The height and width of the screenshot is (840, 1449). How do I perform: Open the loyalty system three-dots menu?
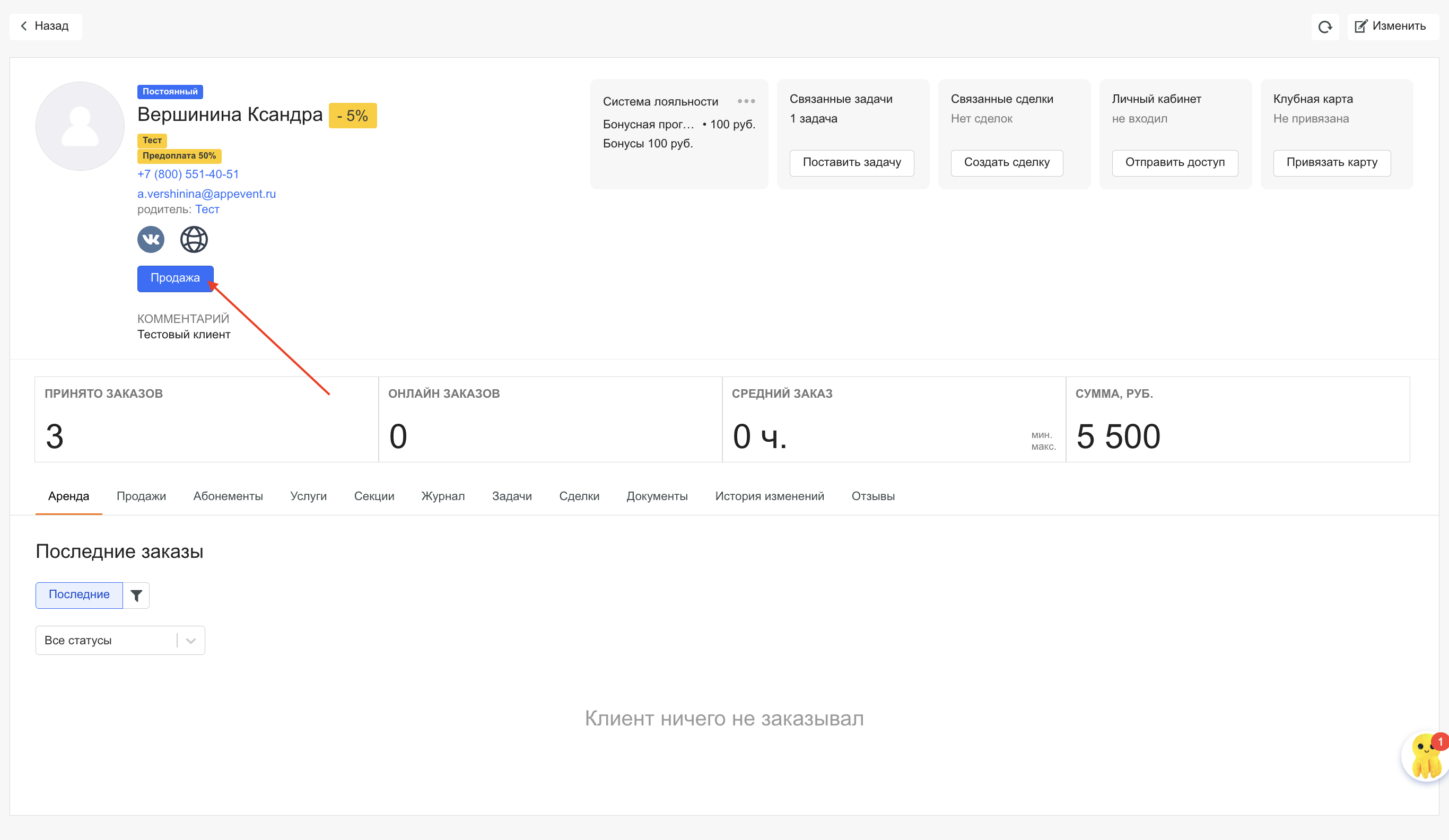click(x=746, y=101)
